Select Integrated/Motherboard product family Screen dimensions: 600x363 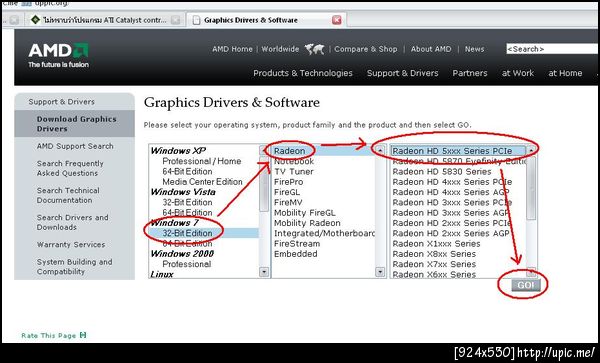tap(324, 233)
